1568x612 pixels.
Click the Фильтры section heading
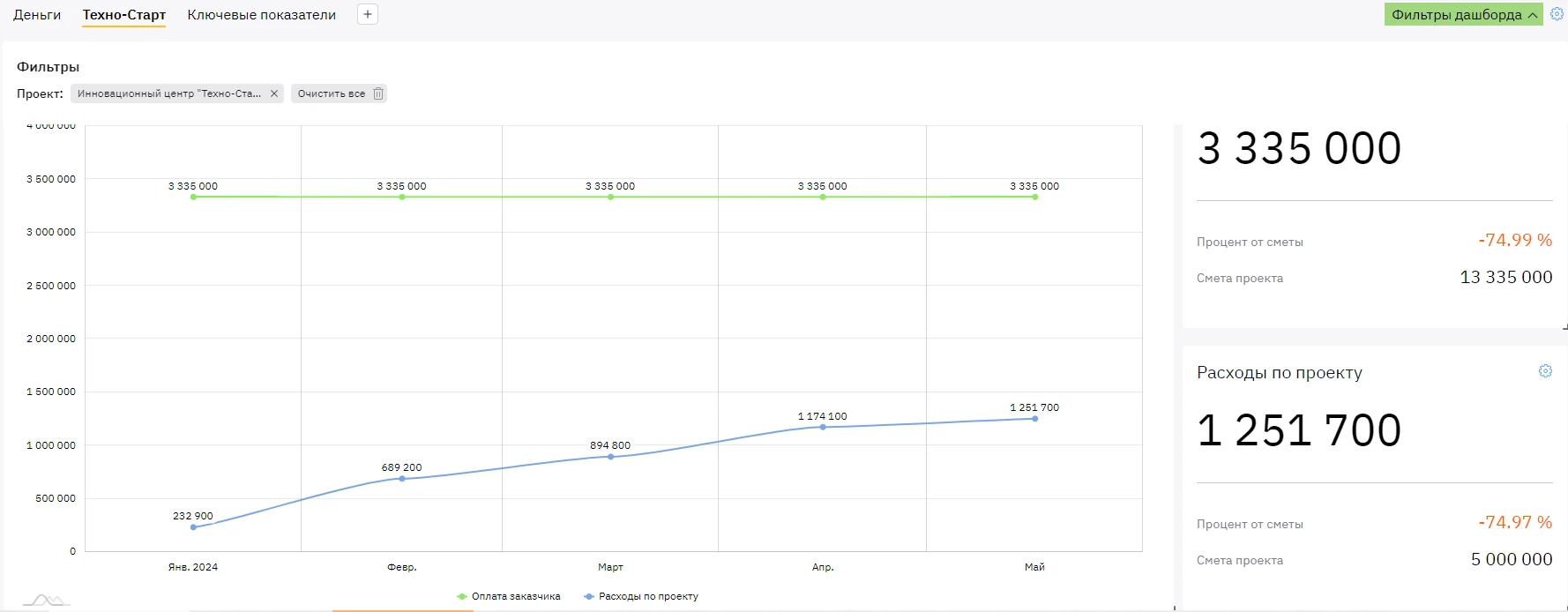click(x=48, y=67)
